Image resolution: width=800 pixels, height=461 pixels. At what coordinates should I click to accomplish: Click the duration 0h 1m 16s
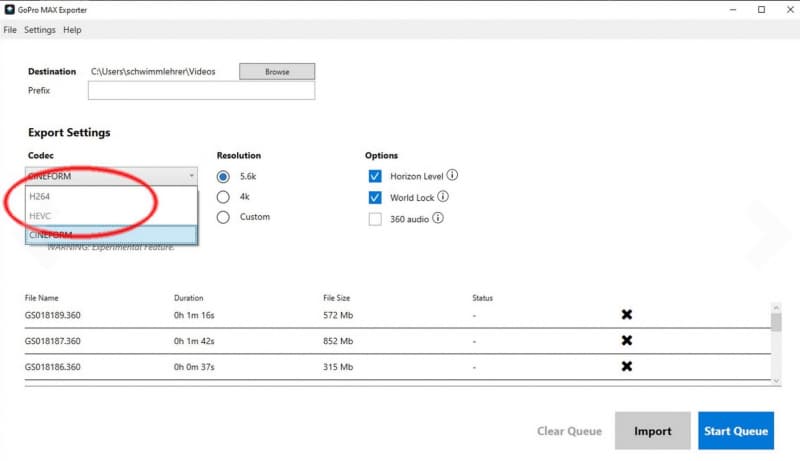tap(194, 315)
